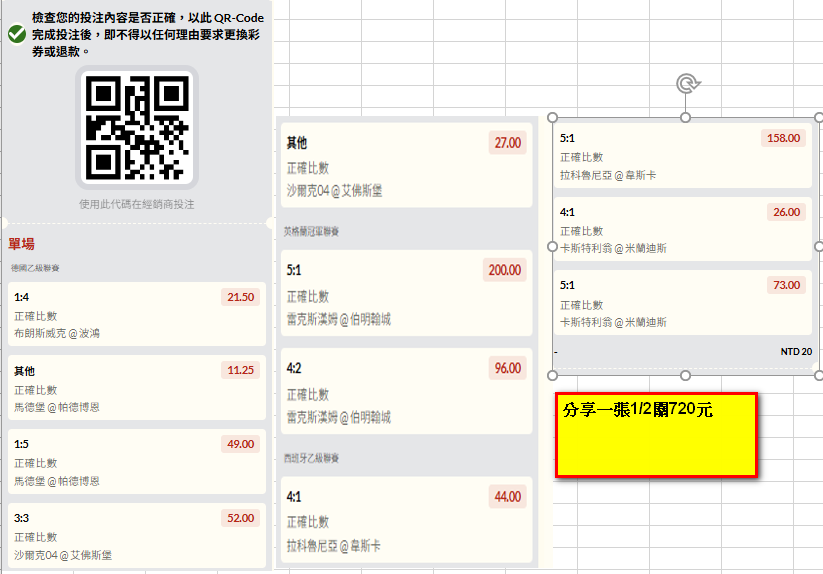
Task: Click the 27.00 odds badge
Action: click(x=507, y=143)
